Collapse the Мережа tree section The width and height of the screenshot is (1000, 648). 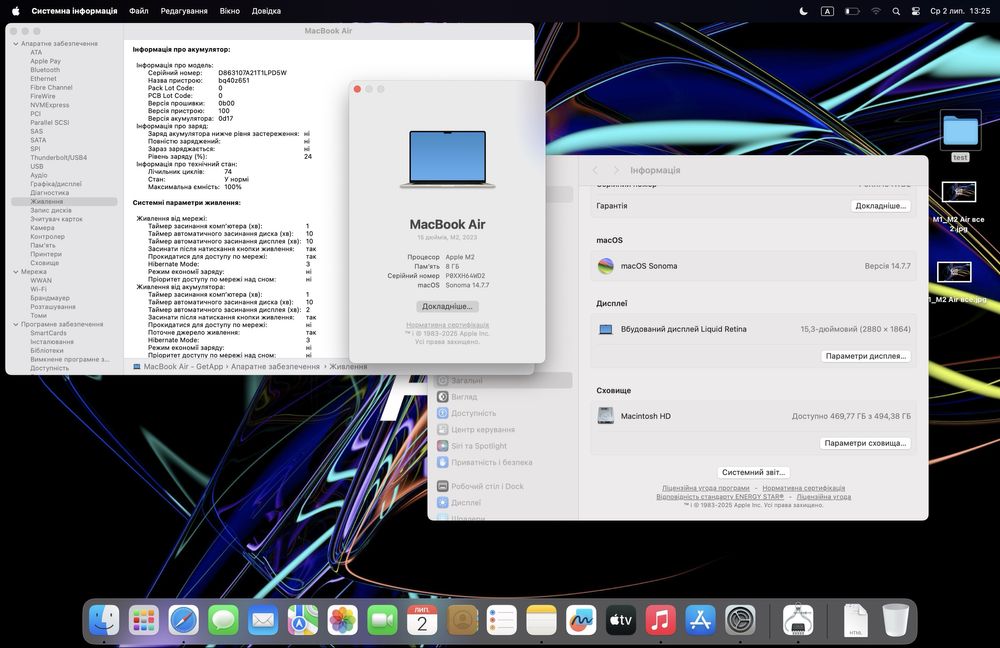[x=16, y=272]
